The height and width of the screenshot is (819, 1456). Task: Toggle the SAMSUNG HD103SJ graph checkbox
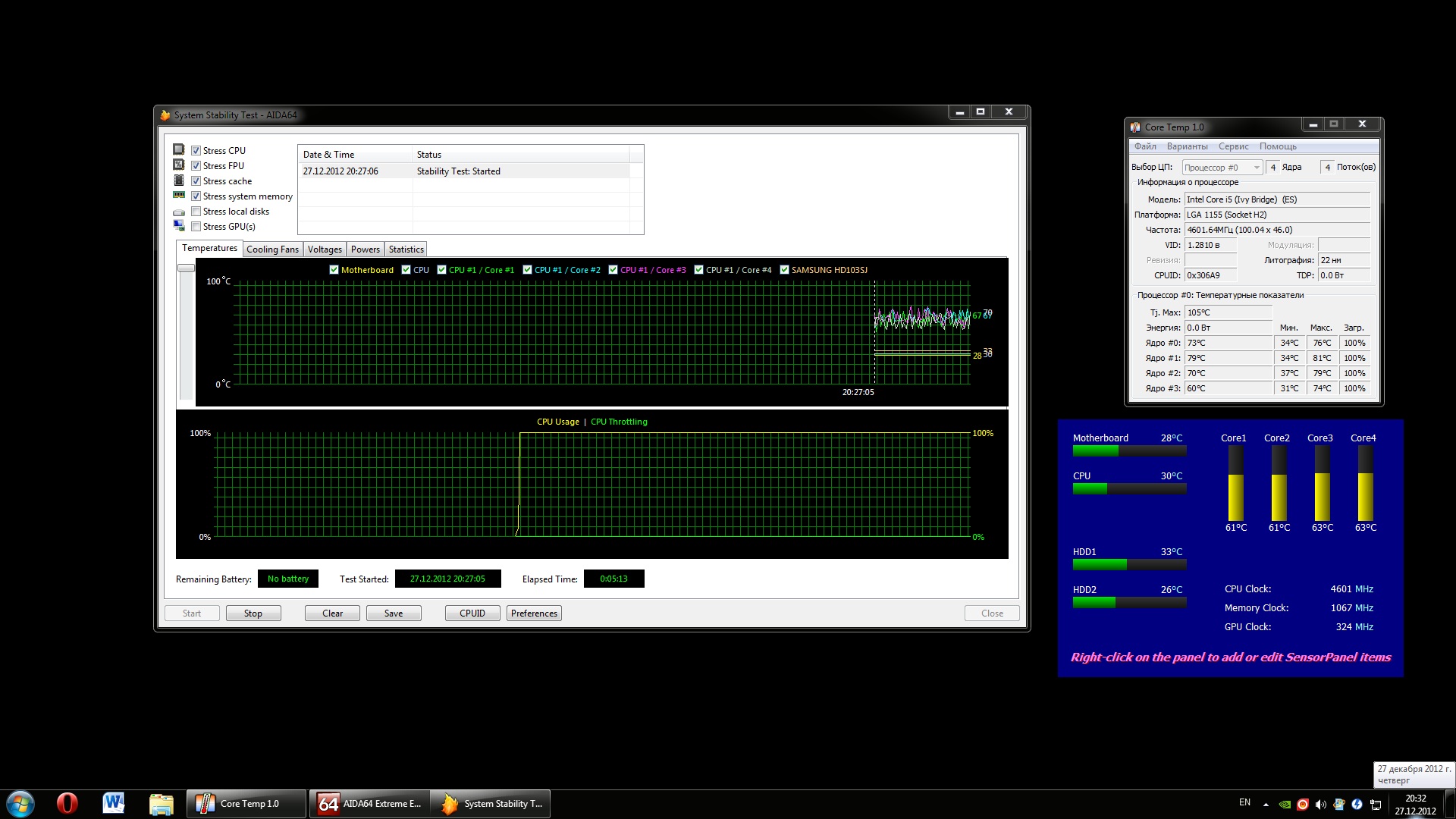(785, 270)
